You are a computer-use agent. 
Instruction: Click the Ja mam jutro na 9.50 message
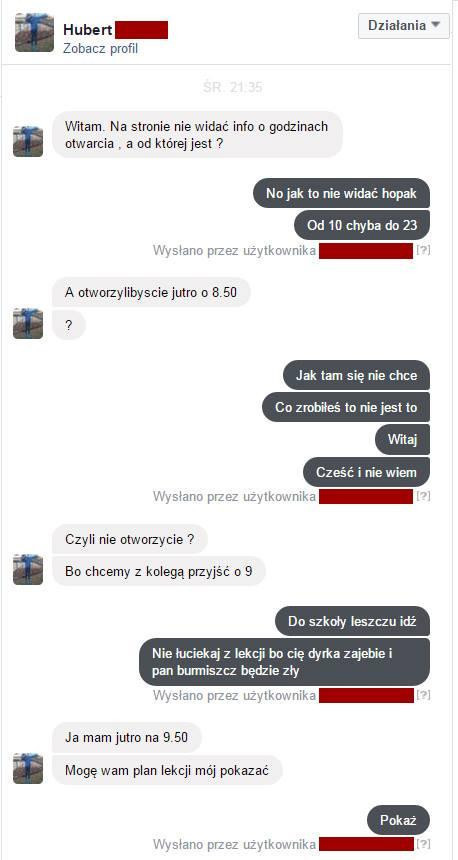click(127, 738)
